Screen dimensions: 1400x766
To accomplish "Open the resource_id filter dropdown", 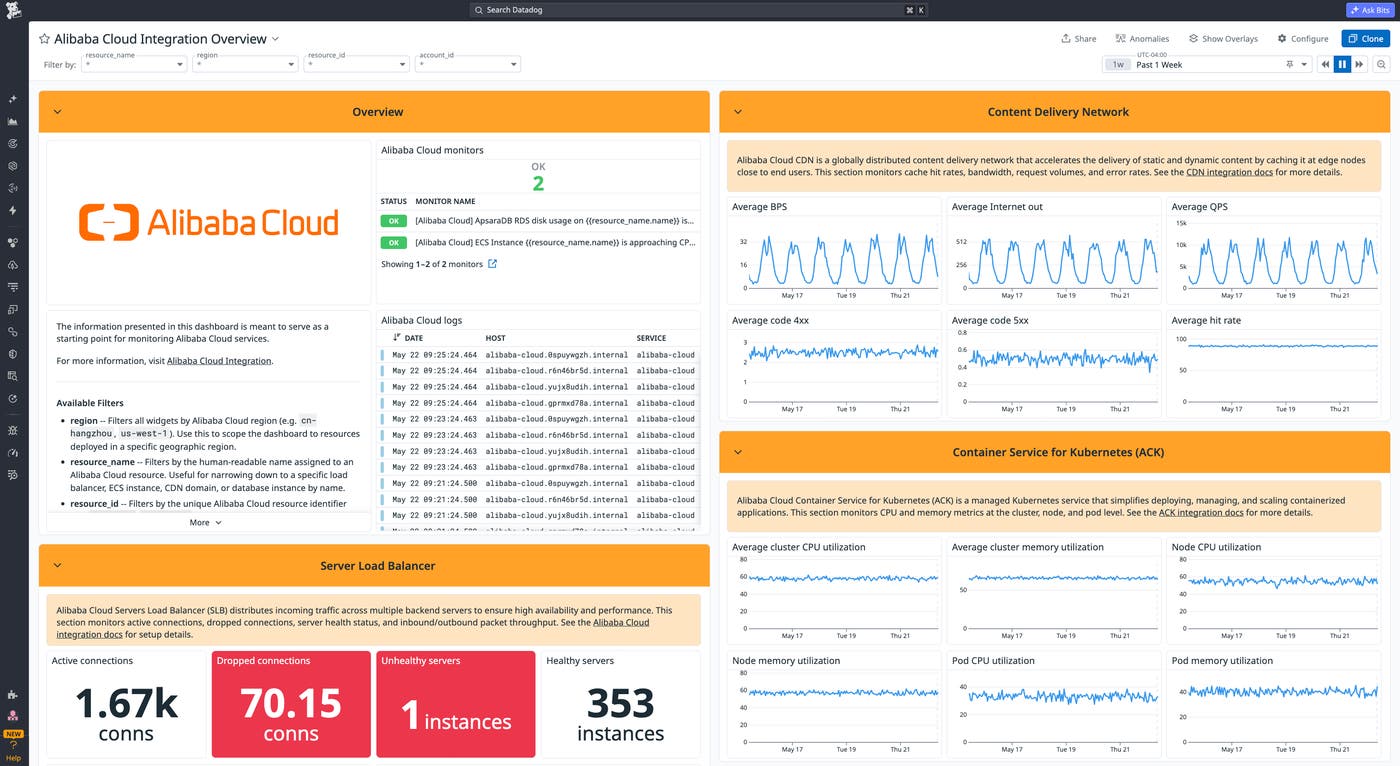I will coord(357,64).
